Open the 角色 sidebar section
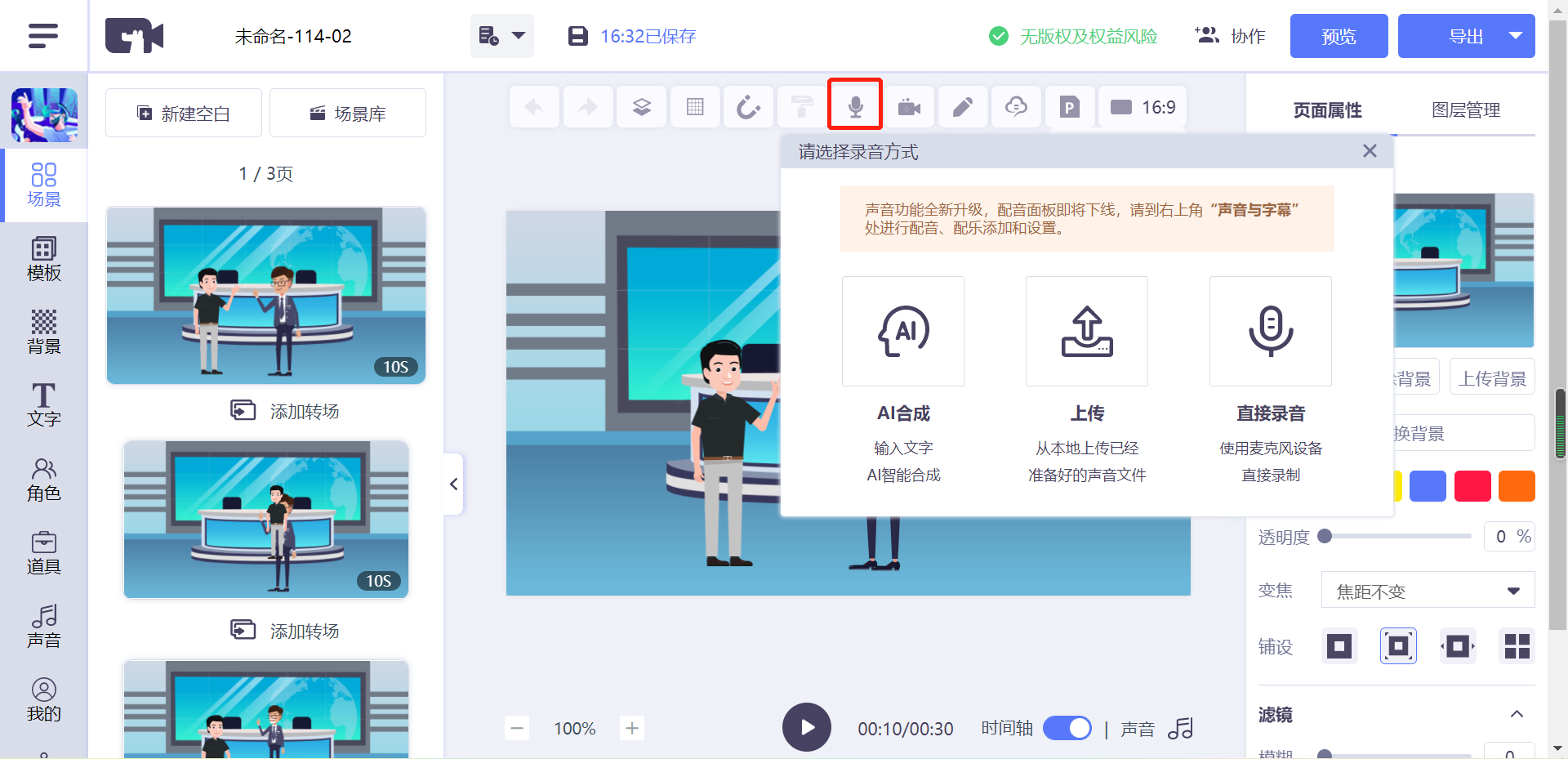 (x=44, y=479)
